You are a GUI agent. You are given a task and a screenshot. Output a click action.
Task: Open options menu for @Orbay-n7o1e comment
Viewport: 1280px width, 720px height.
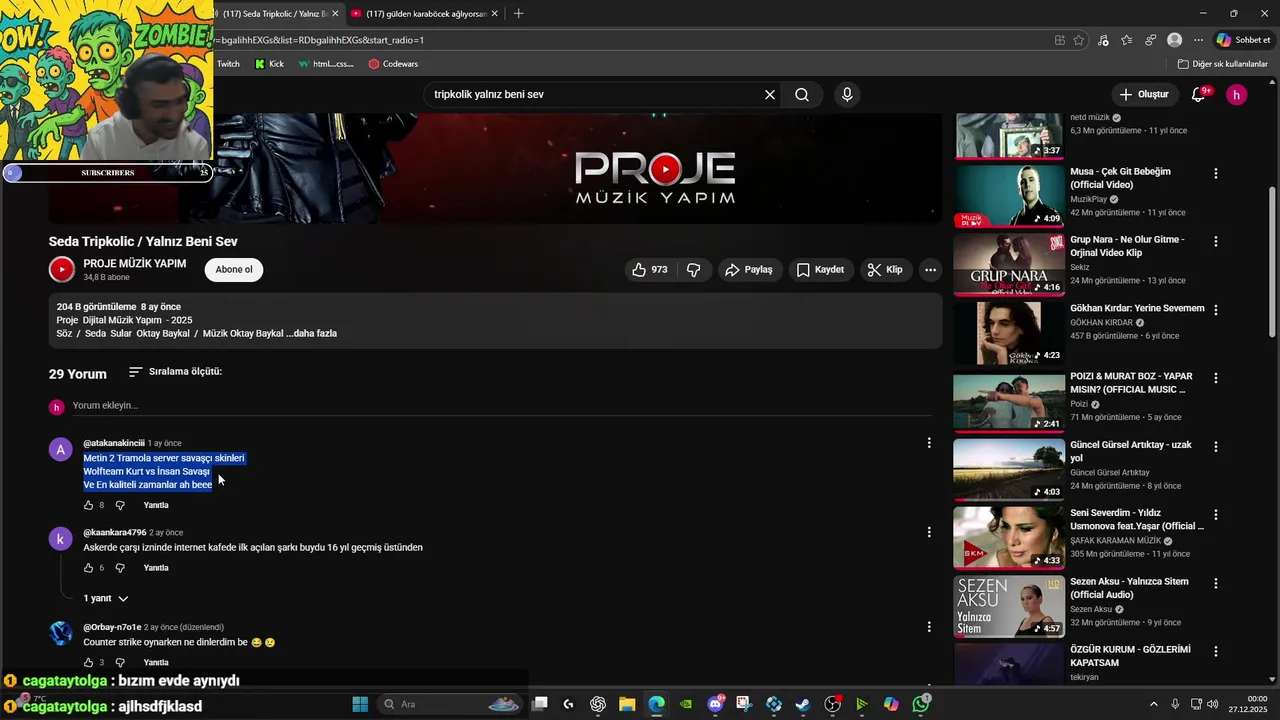pos(928,627)
